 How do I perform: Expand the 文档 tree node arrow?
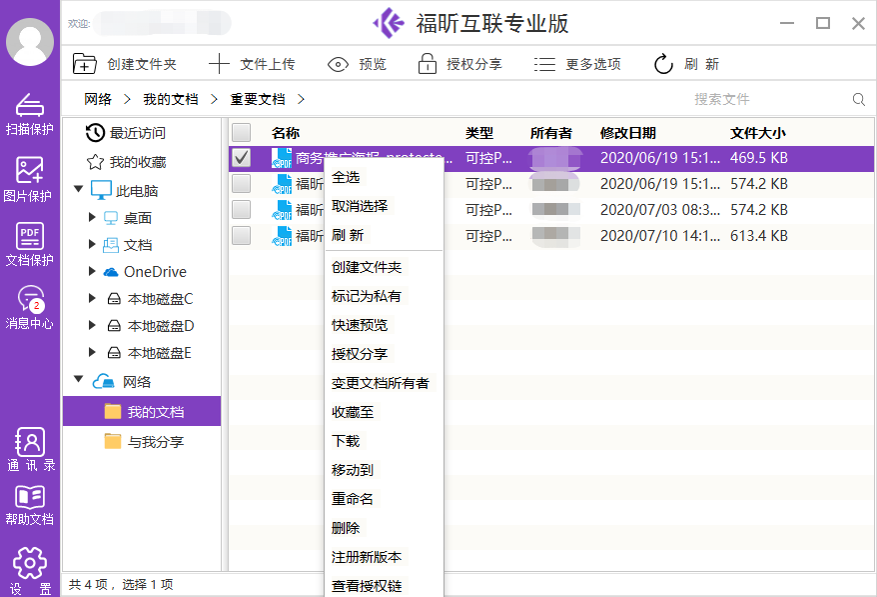click(x=92, y=244)
